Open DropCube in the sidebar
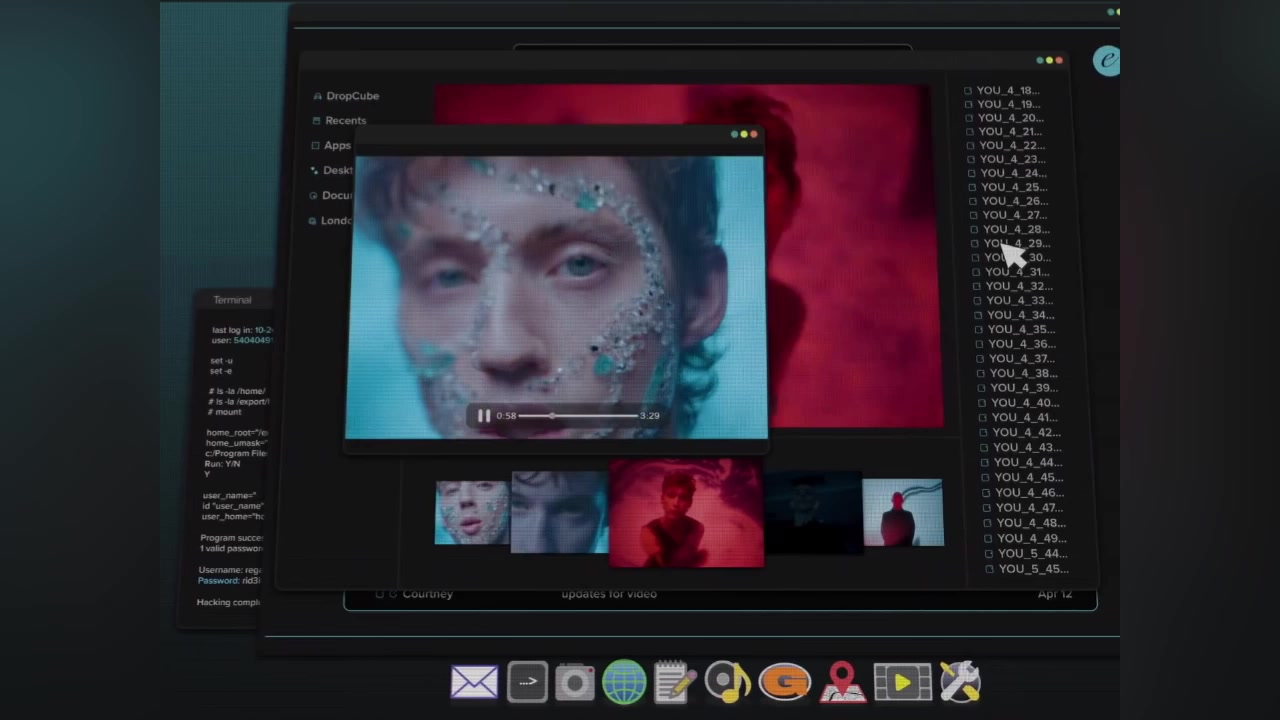 352,96
